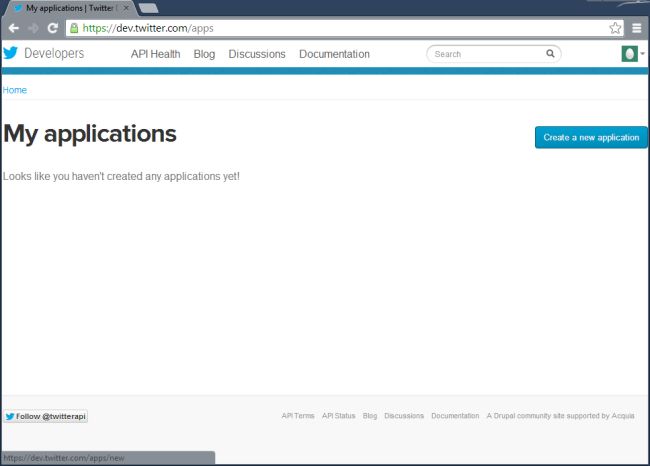Open the API Health menu item

click(x=155, y=54)
